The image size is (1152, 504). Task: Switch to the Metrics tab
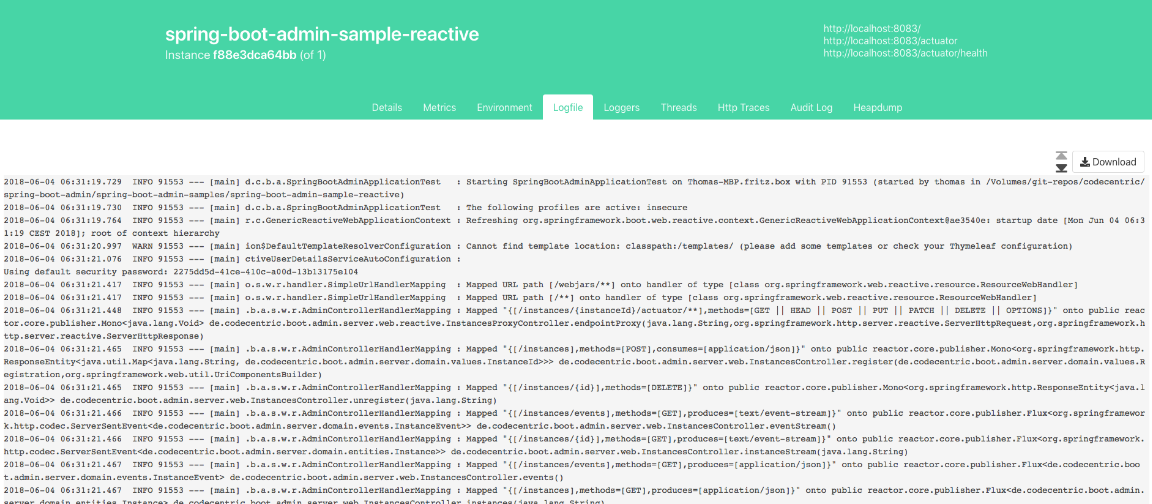point(439,107)
